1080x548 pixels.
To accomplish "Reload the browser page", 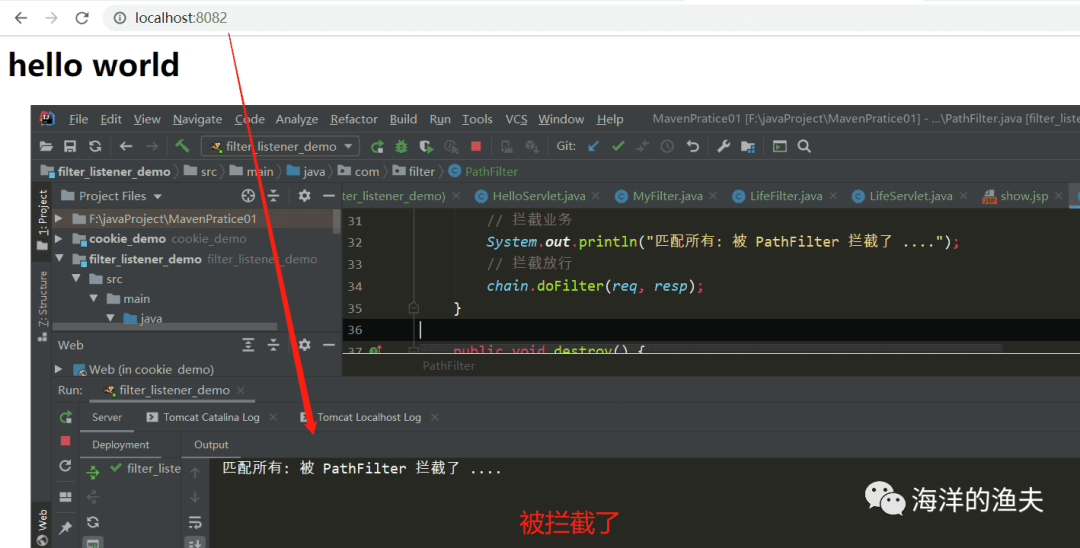I will point(82,18).
